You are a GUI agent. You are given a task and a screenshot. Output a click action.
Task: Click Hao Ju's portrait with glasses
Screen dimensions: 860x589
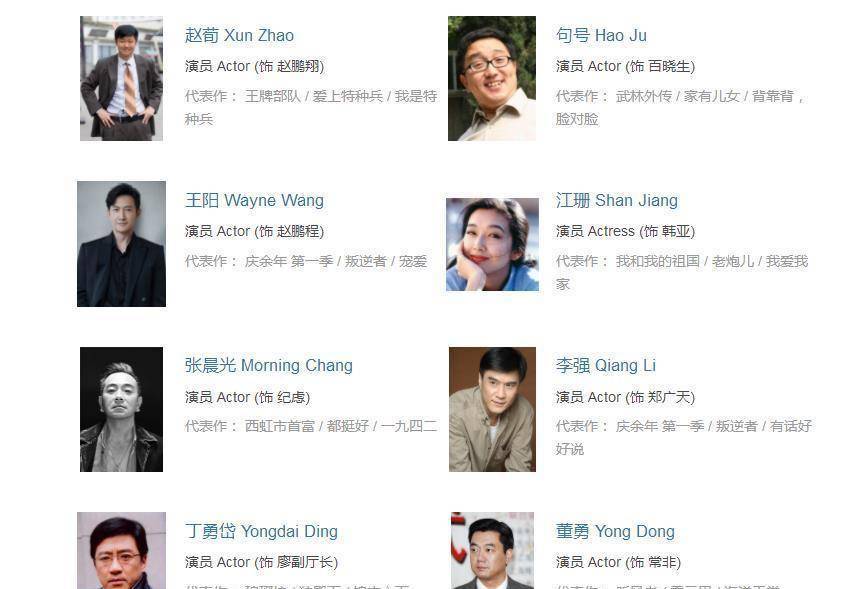coord(492,78)
